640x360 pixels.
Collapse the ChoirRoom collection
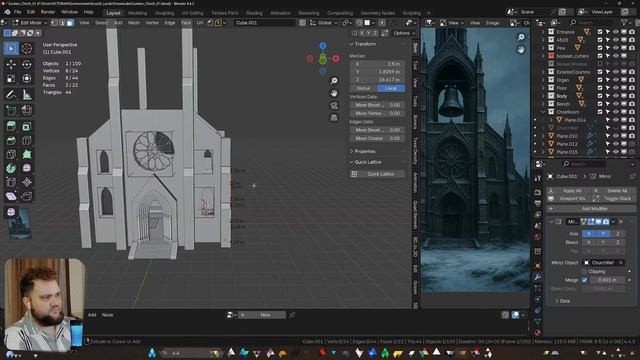click(543, 112)
